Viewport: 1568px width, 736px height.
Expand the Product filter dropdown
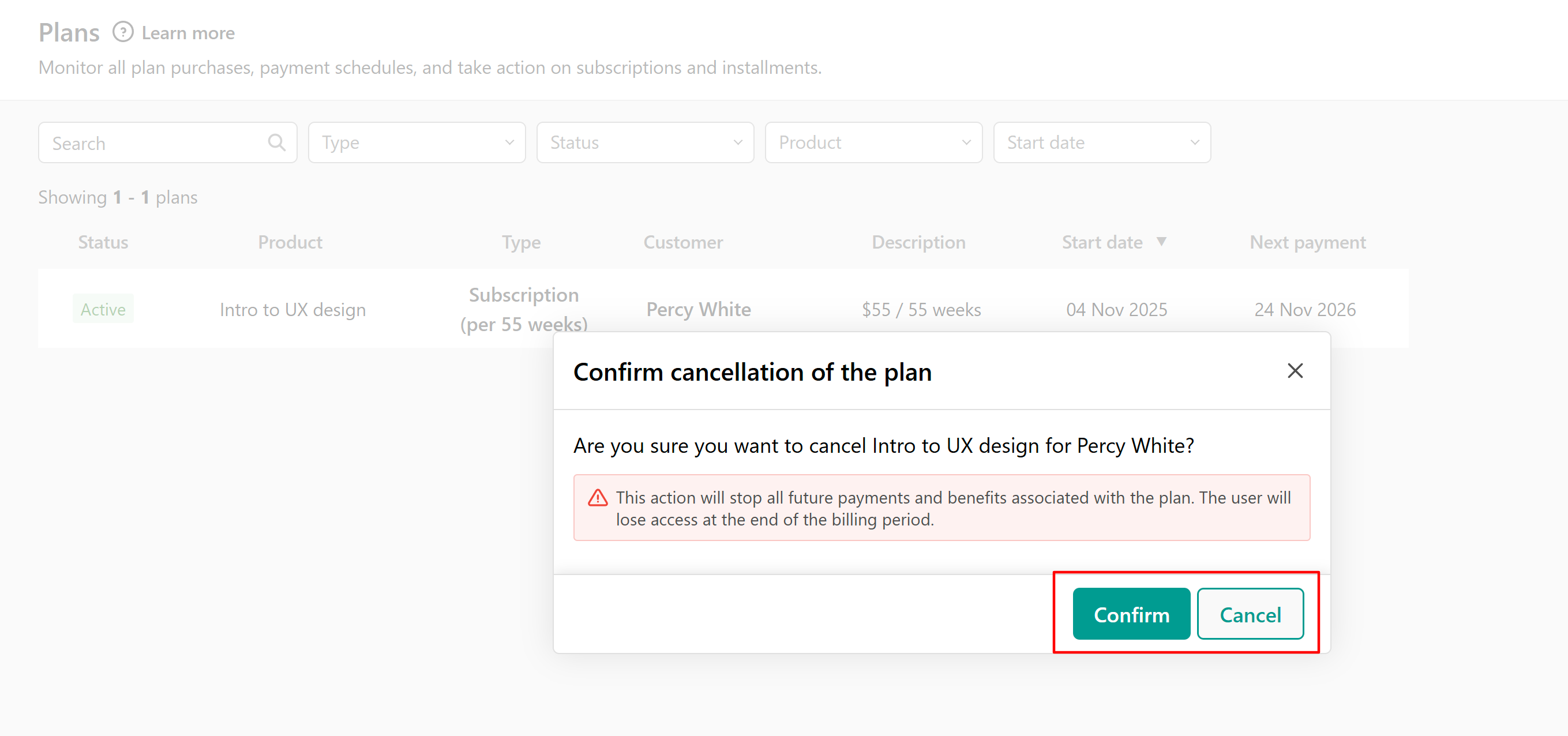[x=873, y=143]
